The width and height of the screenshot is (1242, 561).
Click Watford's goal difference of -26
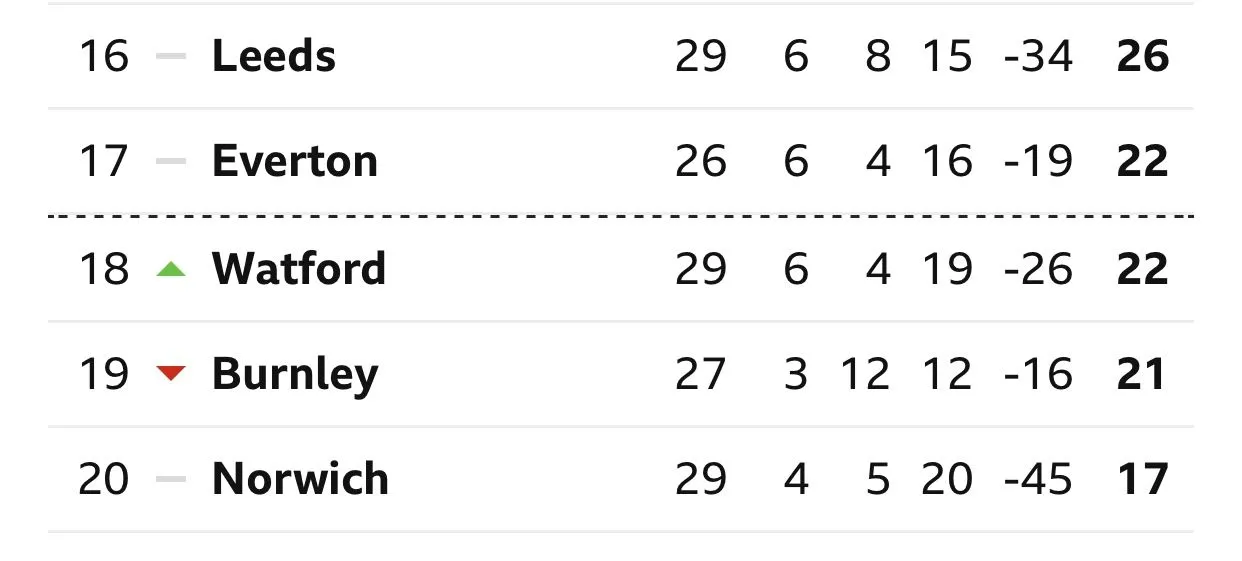click(1038, 268)
